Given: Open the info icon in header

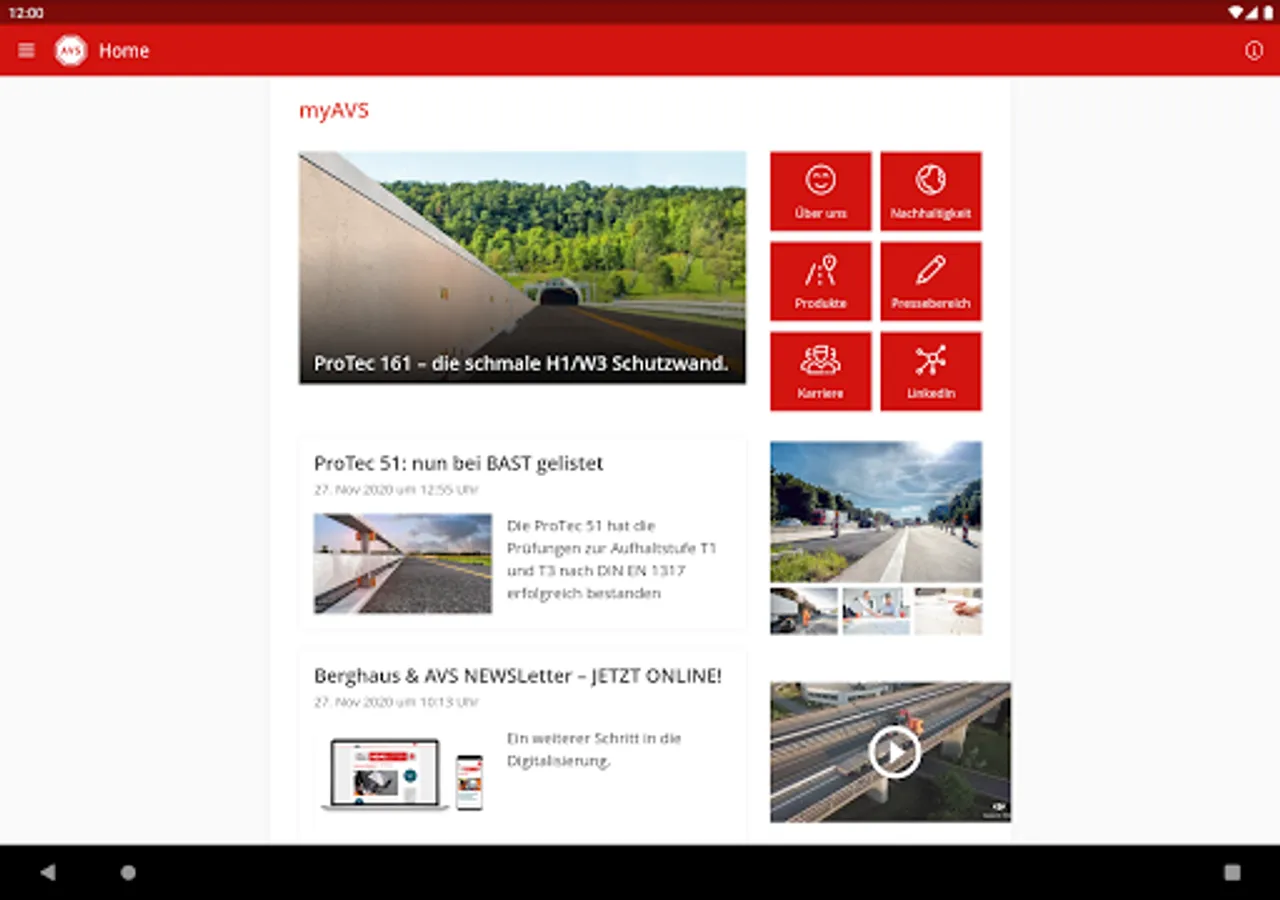Looking at the screenshot, I should coord(1254,51).
